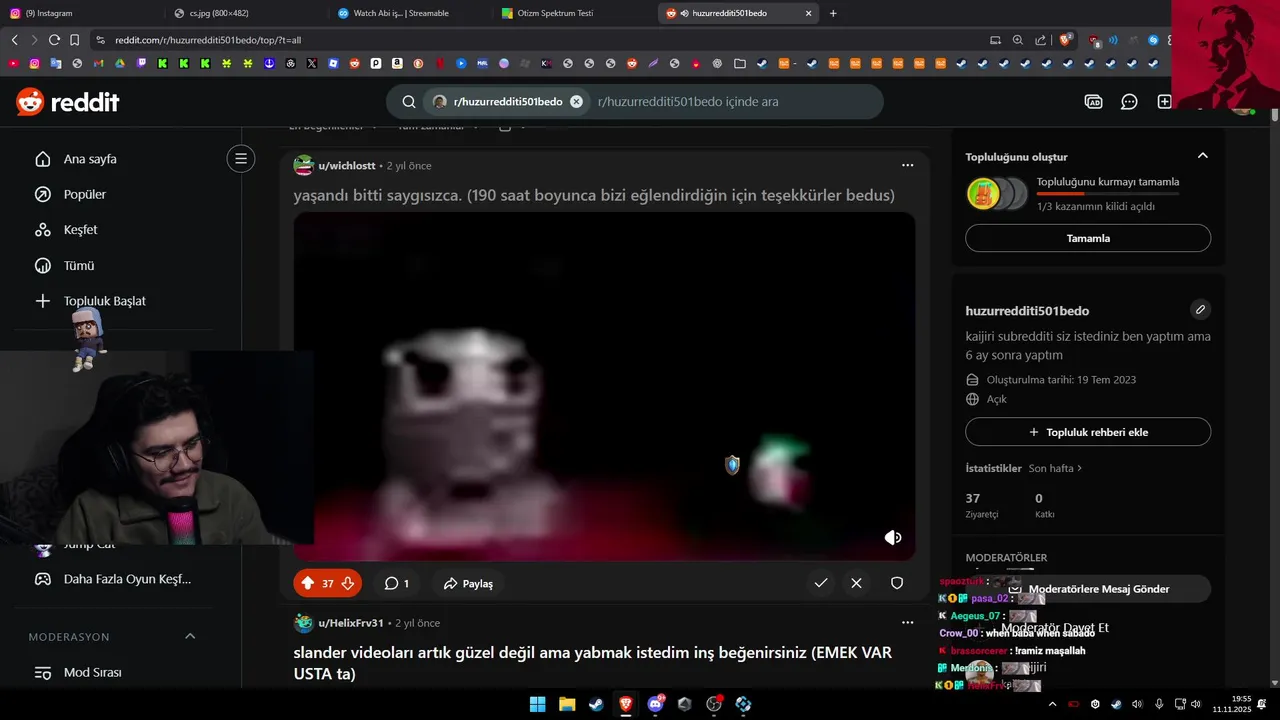Open the page zoom icon in address bar

coord(1018,40)
